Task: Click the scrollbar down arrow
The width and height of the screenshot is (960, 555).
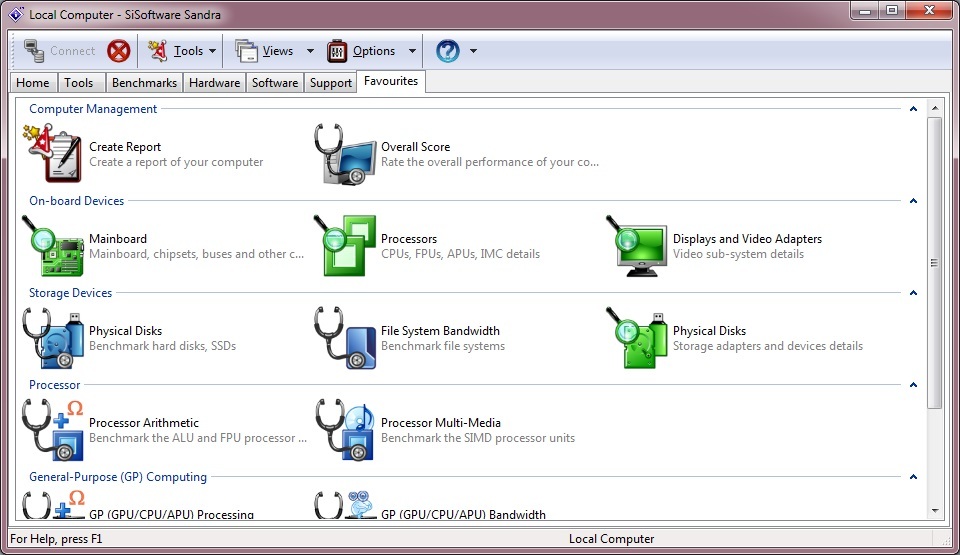Action: pos(934,510)
